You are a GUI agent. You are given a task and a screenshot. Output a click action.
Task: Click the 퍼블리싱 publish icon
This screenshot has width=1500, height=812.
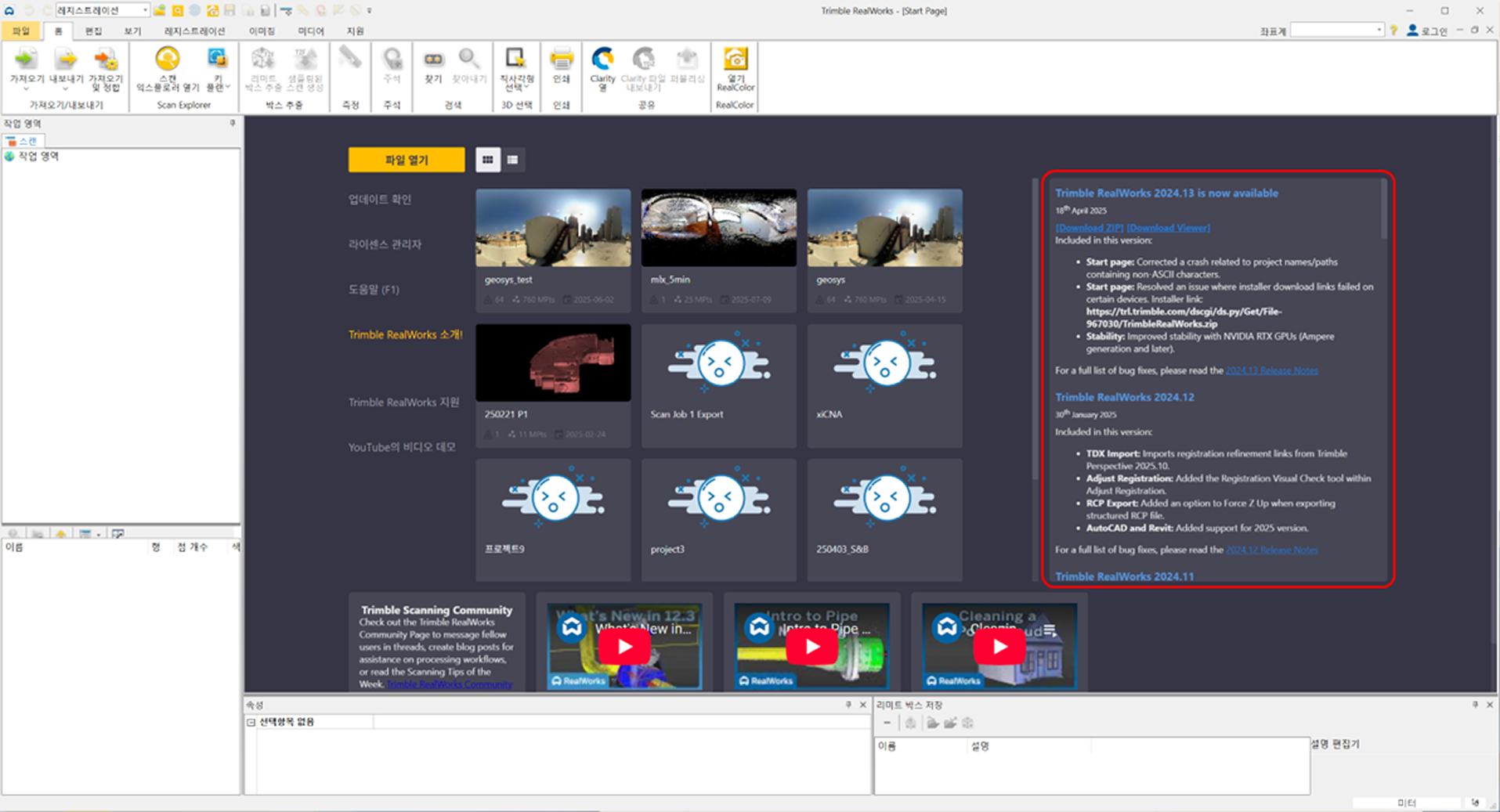coord(687,59)
